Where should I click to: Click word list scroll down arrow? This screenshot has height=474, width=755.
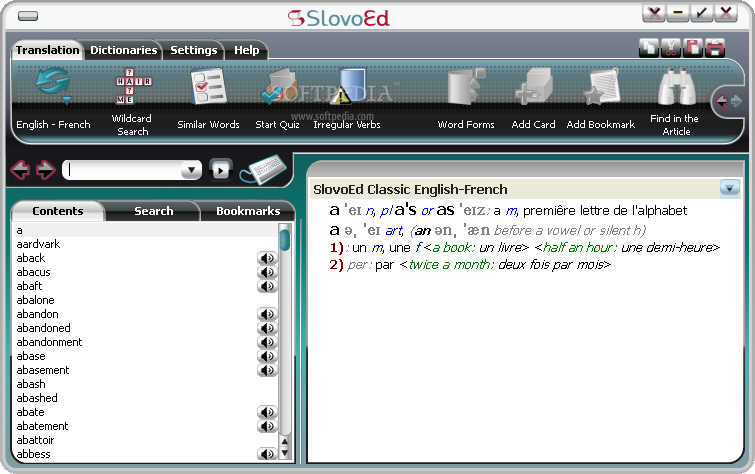click(x=285, y=453)
